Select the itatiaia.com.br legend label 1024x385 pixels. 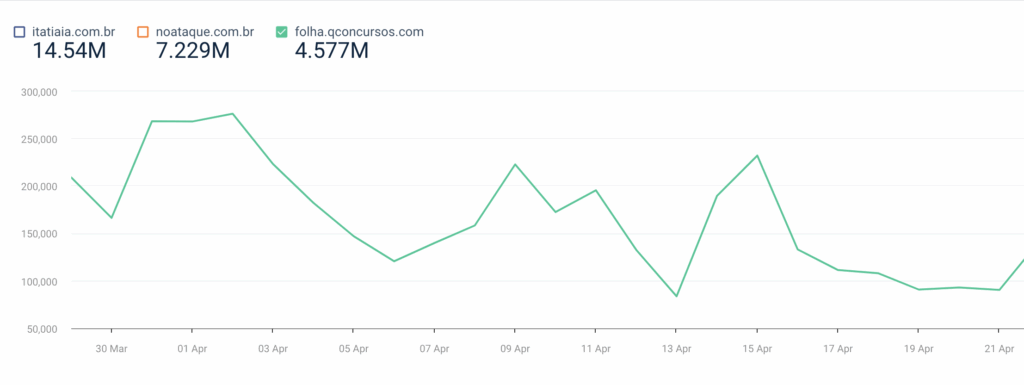[74, 31]
